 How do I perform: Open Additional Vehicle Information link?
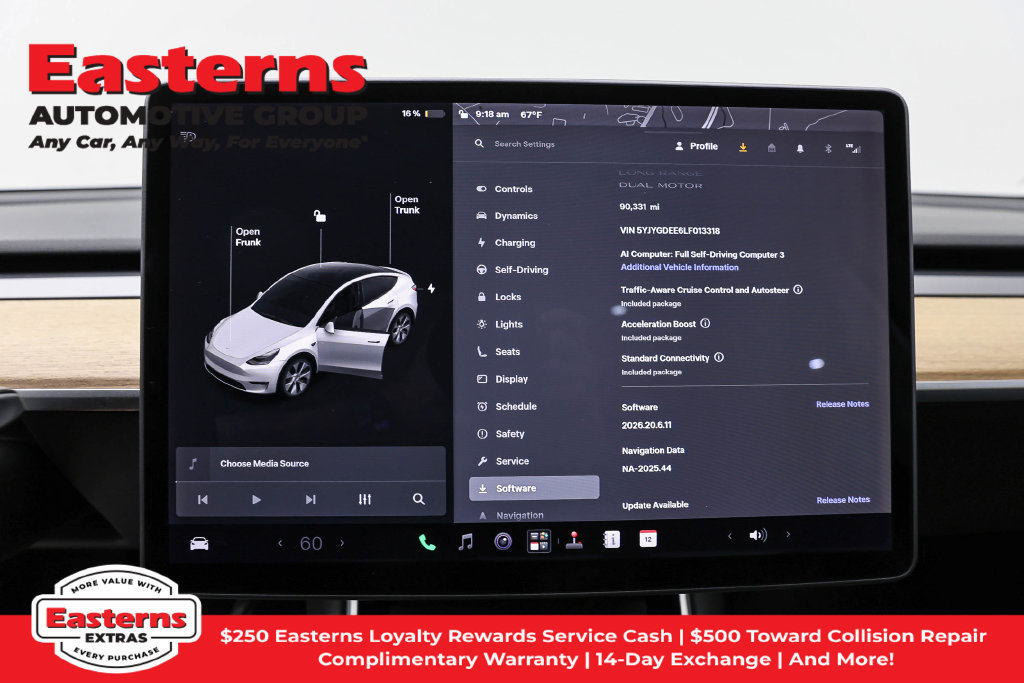tap(679, 267)
